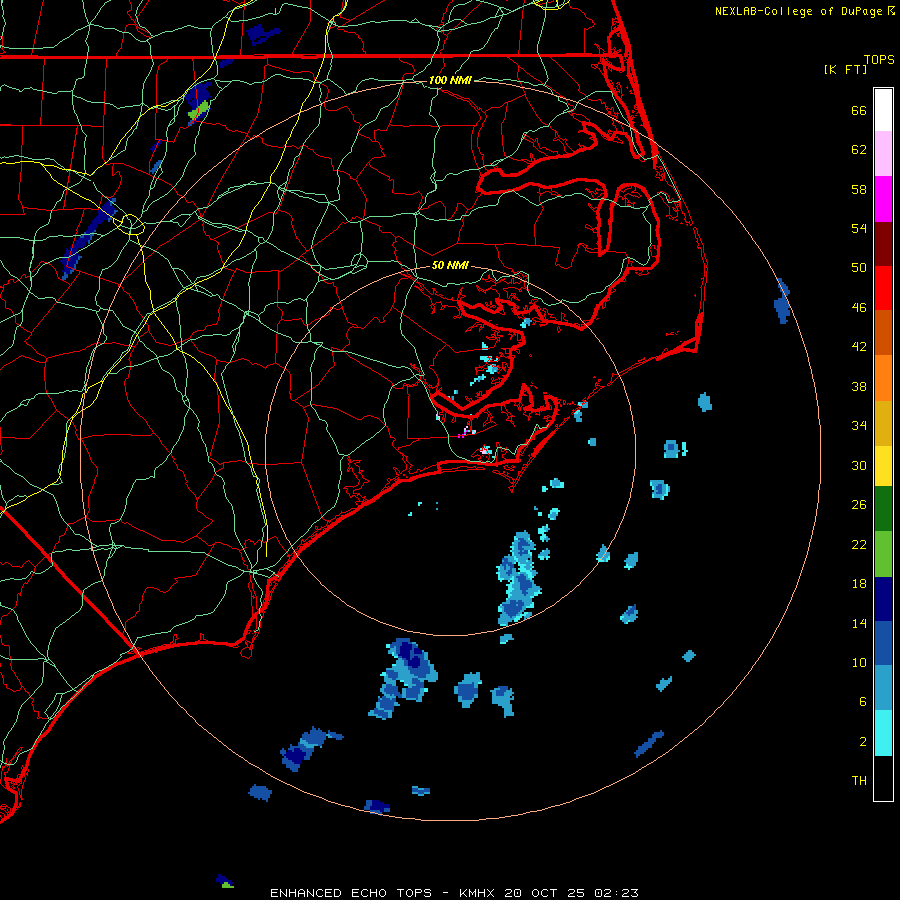Click the dark orange 42 kft swatch
This screenshot has height=900, width=900.
tap(883, 332)
